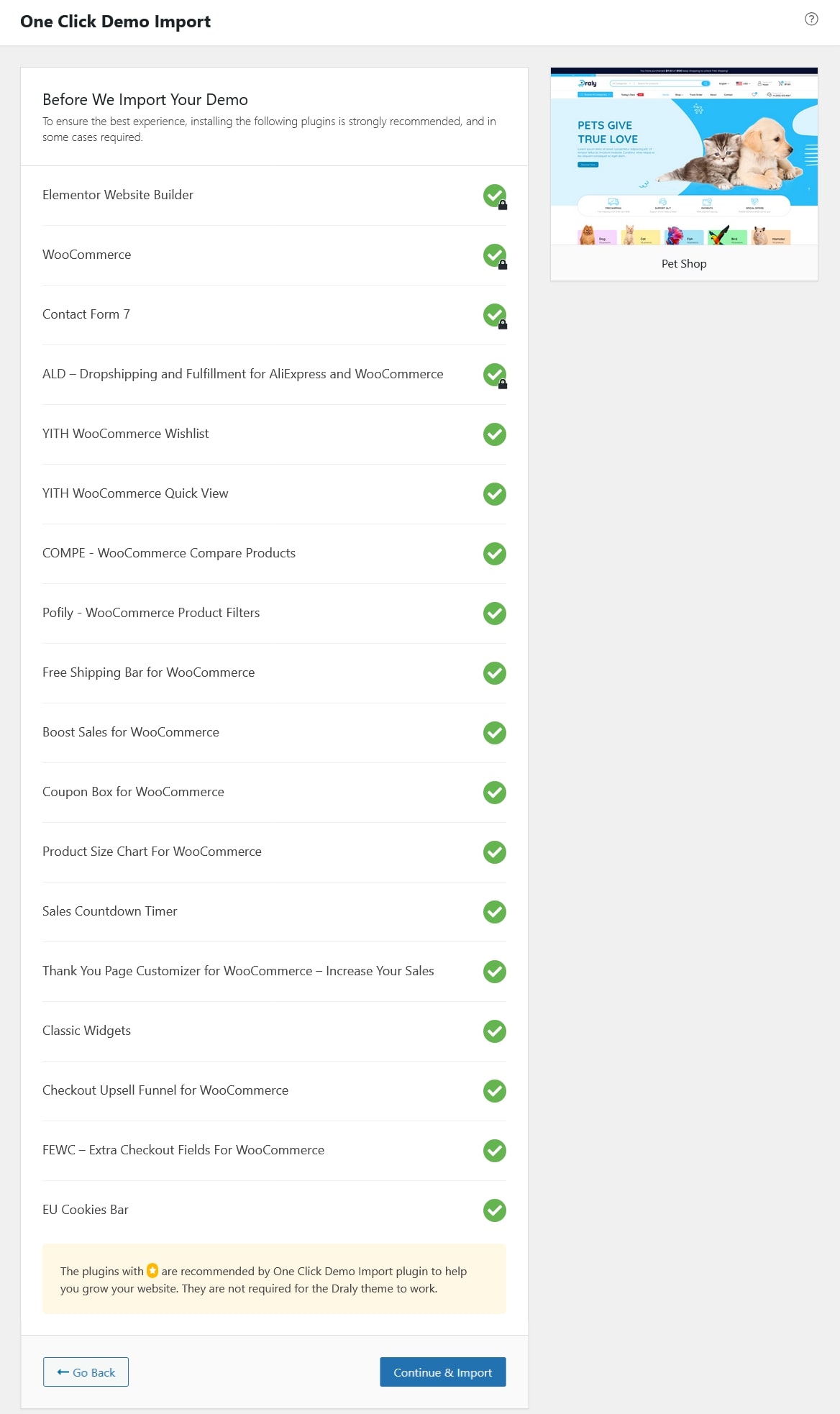Click the lock icon on Elementor row

coord(503,205)
